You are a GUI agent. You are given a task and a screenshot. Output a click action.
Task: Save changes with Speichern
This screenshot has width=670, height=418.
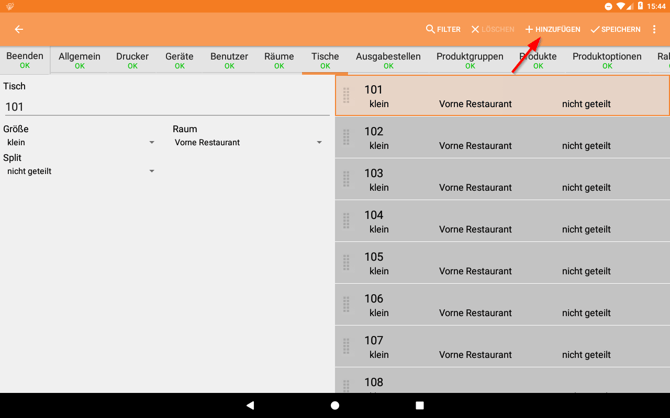pyautogui.click(x=615, y=30)
